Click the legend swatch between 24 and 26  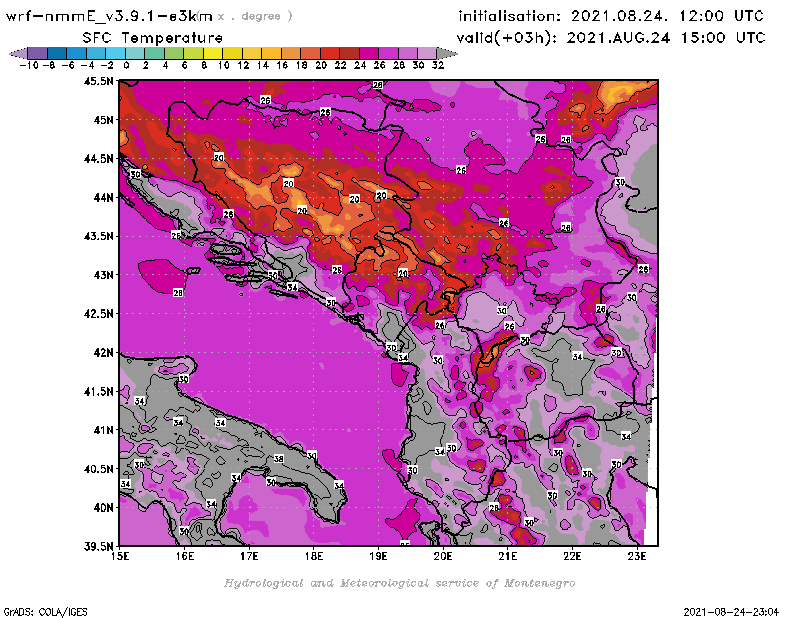point(369,53)
